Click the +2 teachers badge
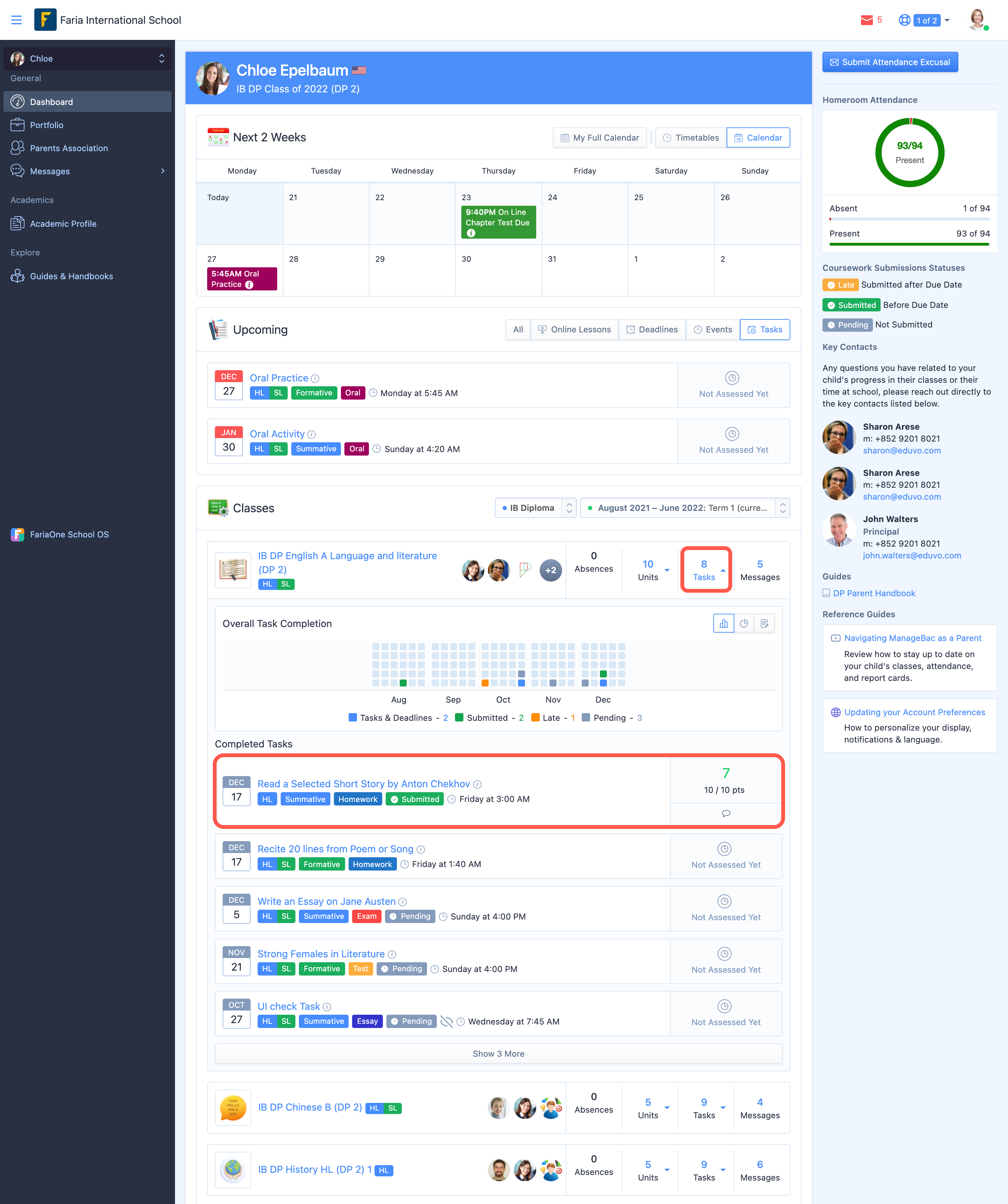The width and height of the screenshot is (1008, 1204). [551, 570]
